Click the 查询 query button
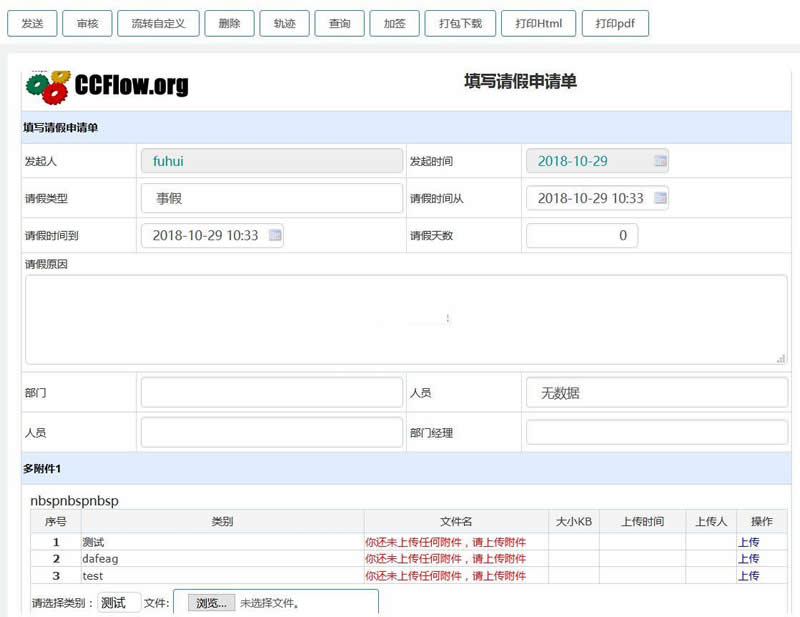This screenshot has height=617, width=800. 340,23
